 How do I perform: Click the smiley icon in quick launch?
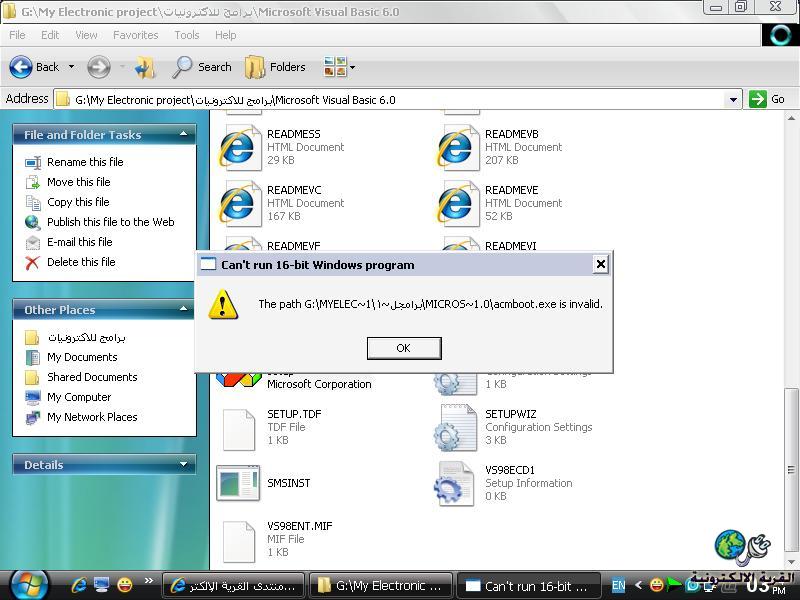(x=125, y=585)
